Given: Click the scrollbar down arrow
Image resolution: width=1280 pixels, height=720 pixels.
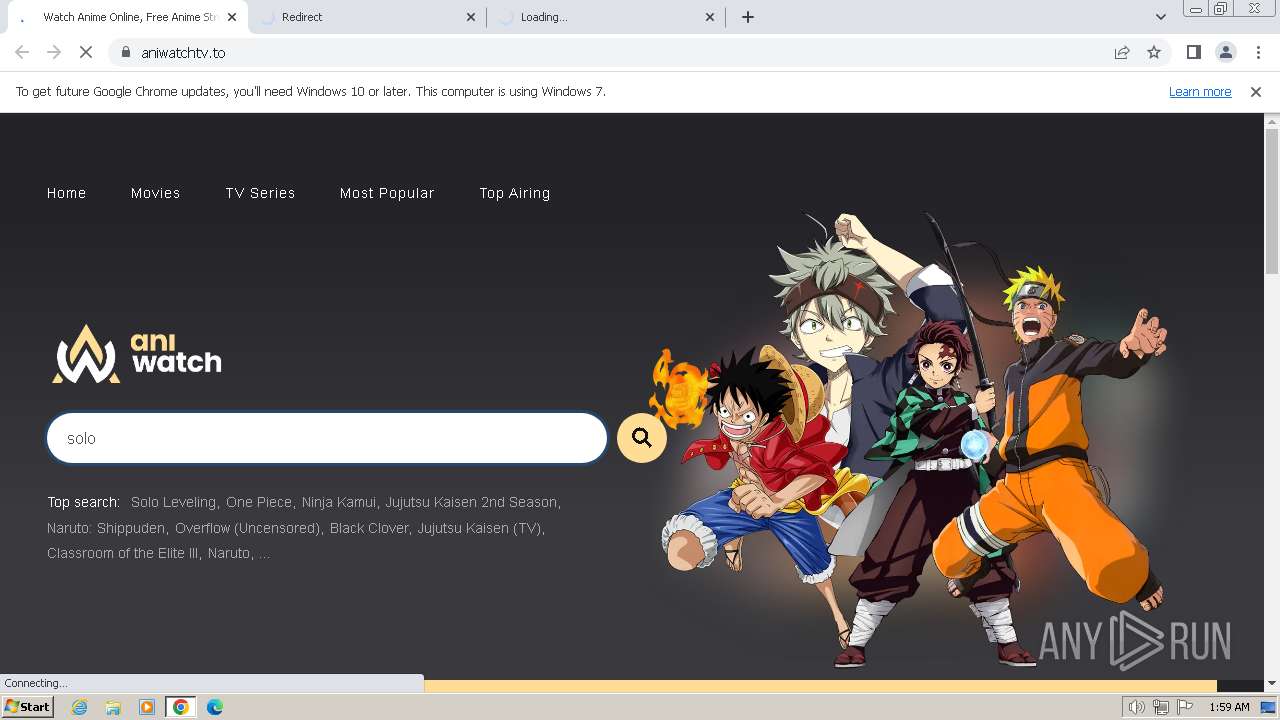Looking at the screenshot, I should click(x=1272, y=683).
